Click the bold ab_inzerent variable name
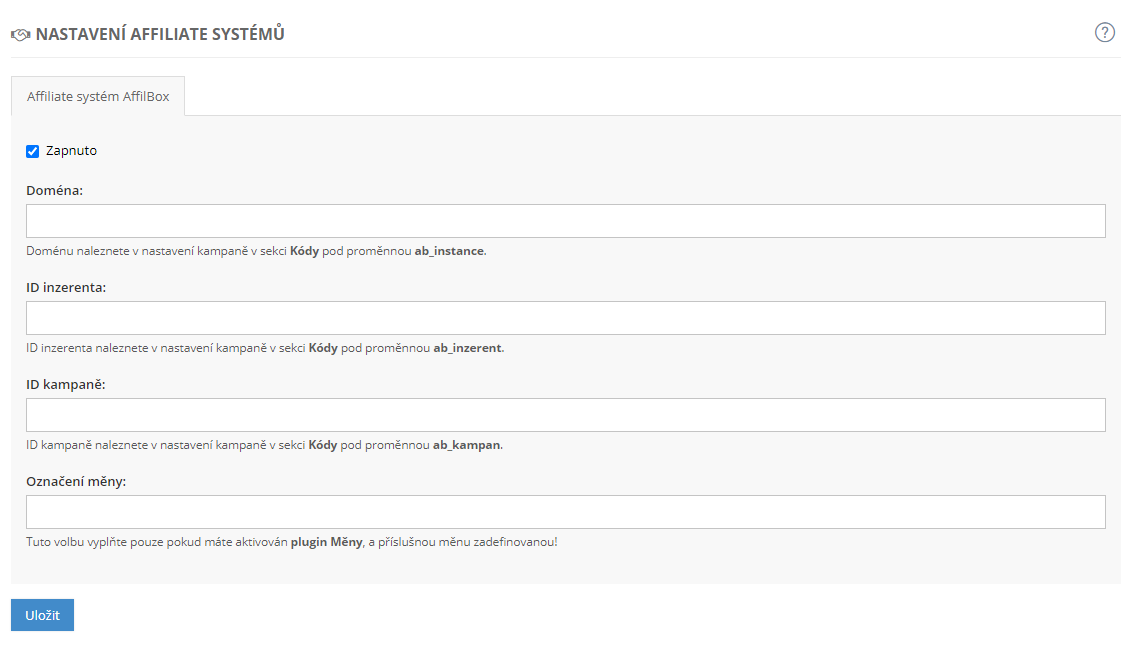This screenshot has height=646, width=1131. coord(468,348)
